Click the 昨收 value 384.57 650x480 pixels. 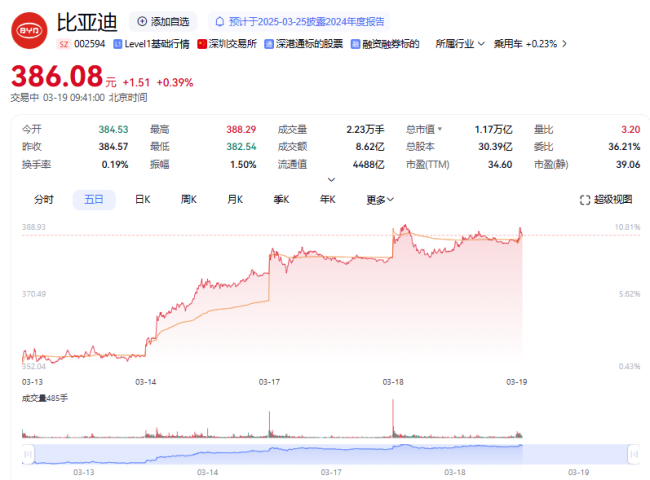point(113,147)
